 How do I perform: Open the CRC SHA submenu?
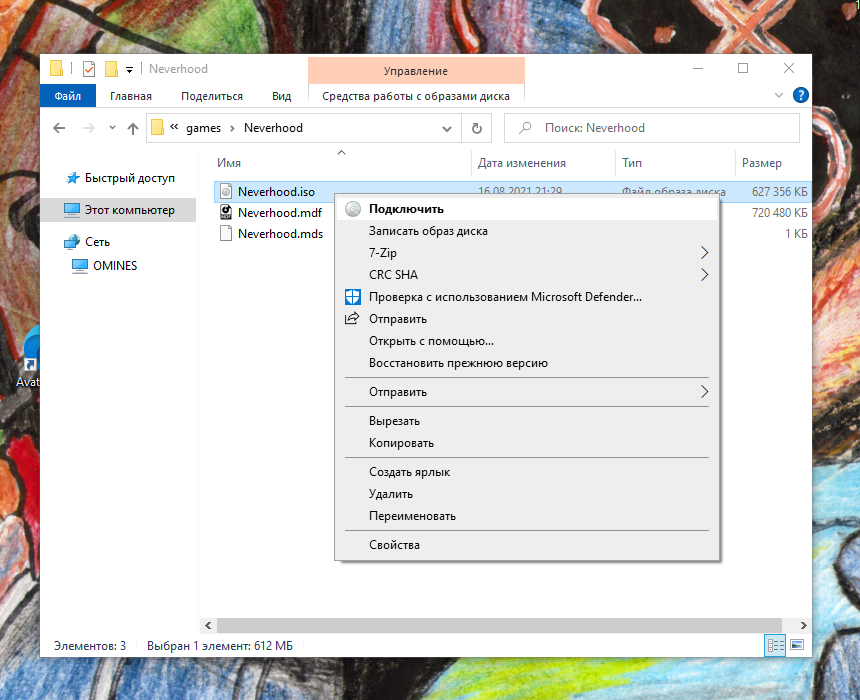[x=527, y=275]
